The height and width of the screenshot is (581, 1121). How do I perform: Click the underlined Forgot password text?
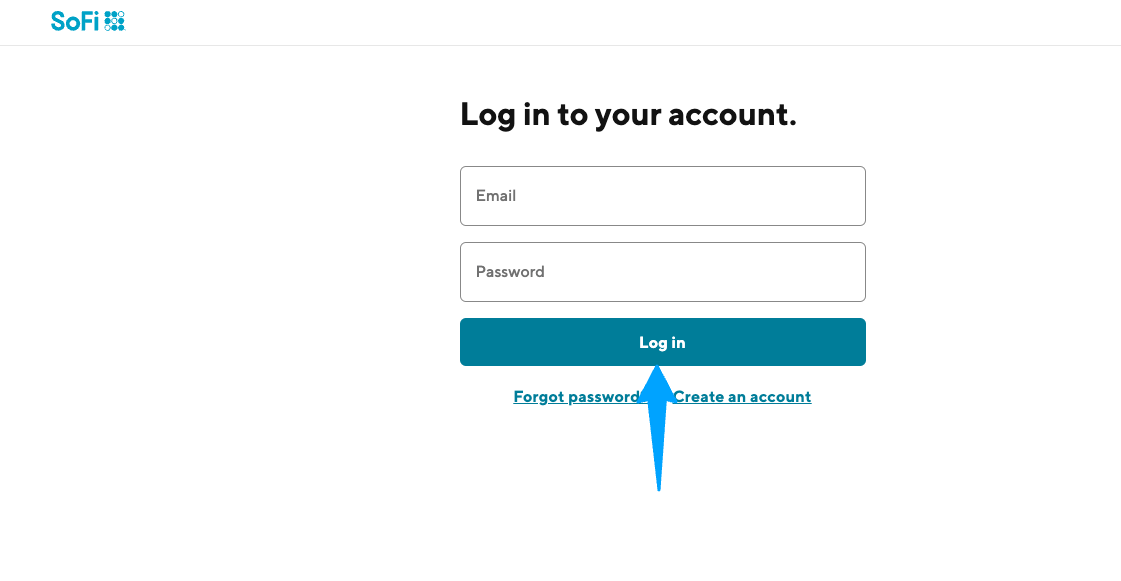click(572, 397)
